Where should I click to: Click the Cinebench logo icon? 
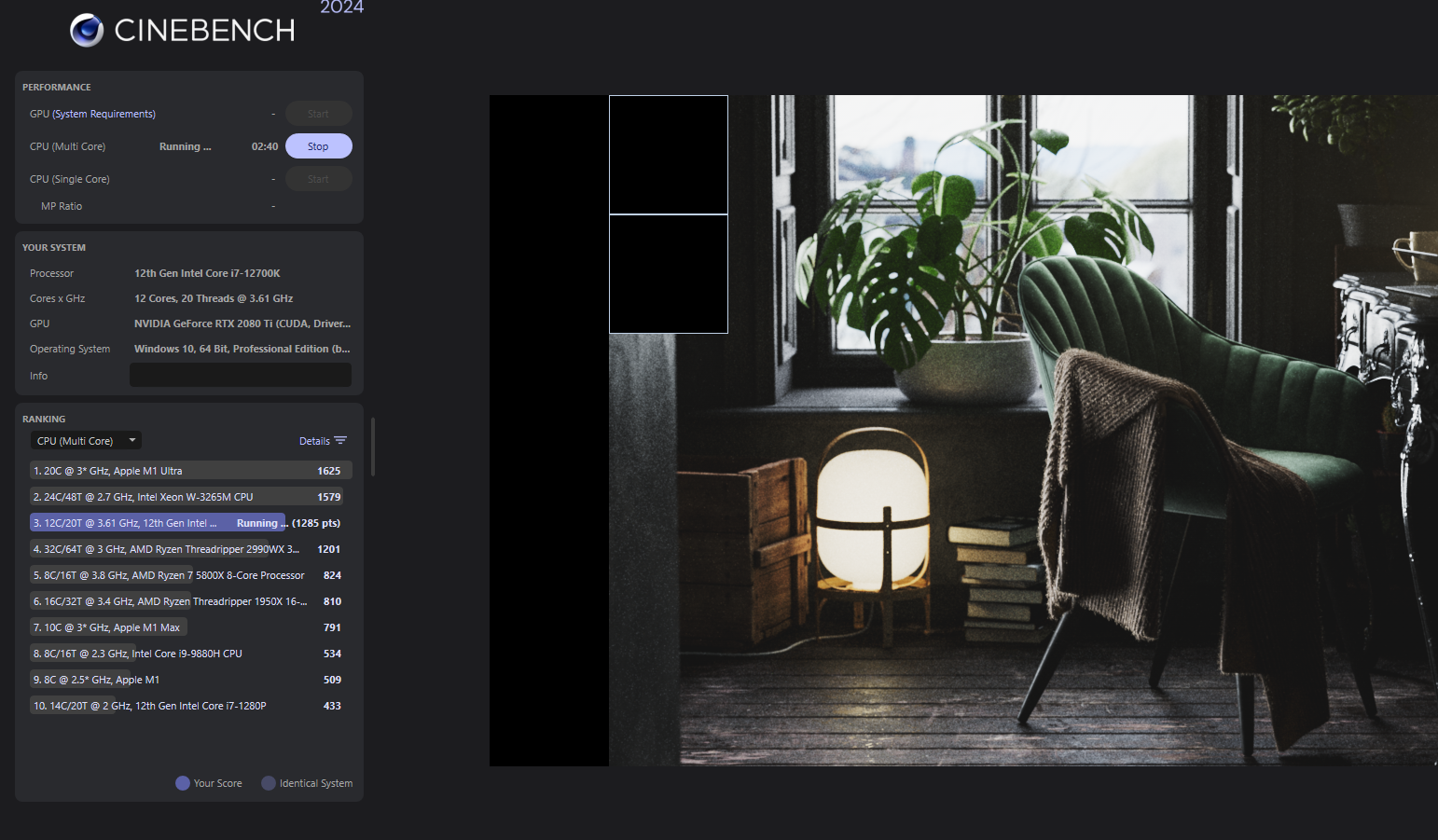point(87,31)
